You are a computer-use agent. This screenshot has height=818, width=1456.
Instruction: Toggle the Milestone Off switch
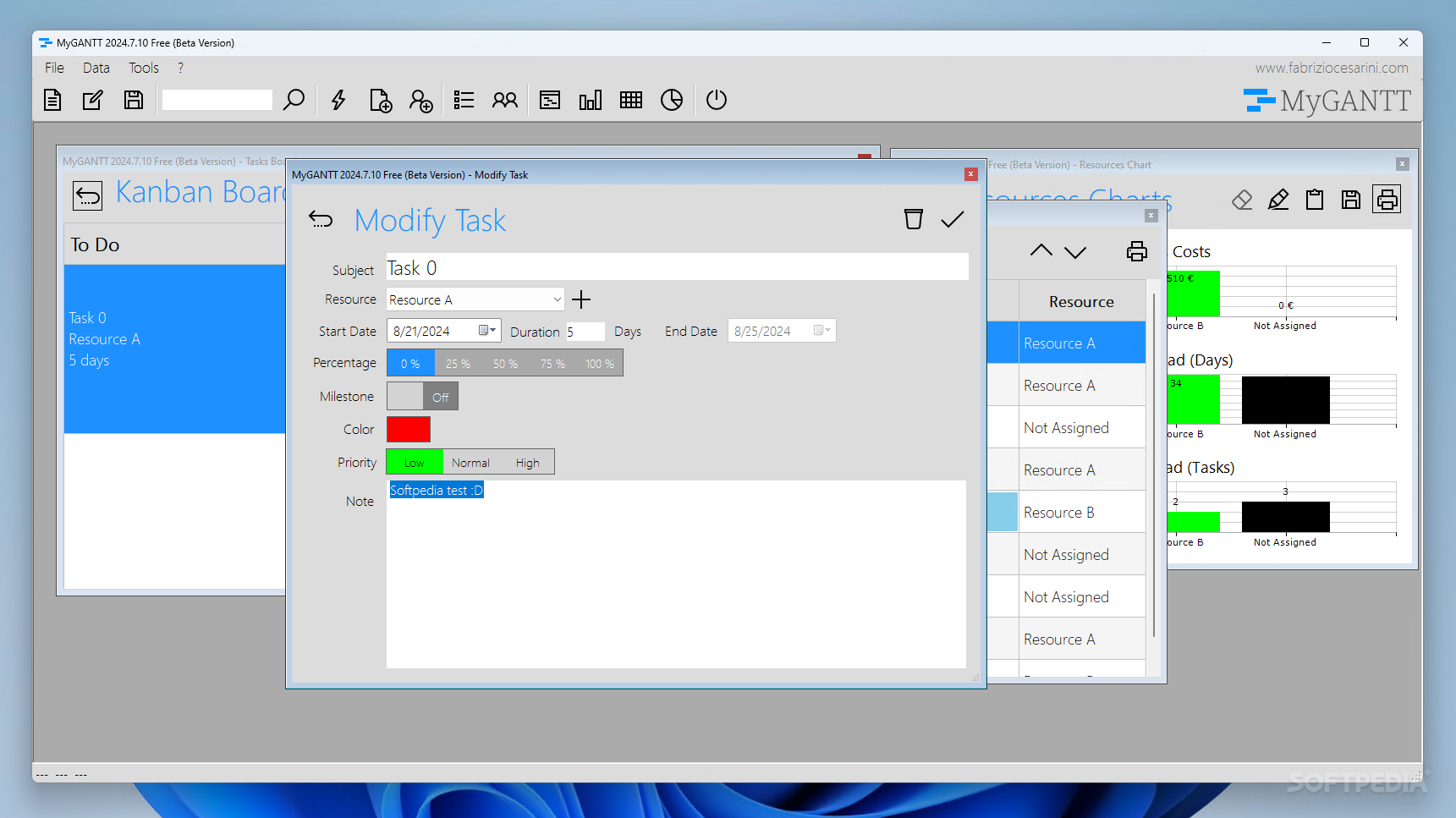point(422,396)
